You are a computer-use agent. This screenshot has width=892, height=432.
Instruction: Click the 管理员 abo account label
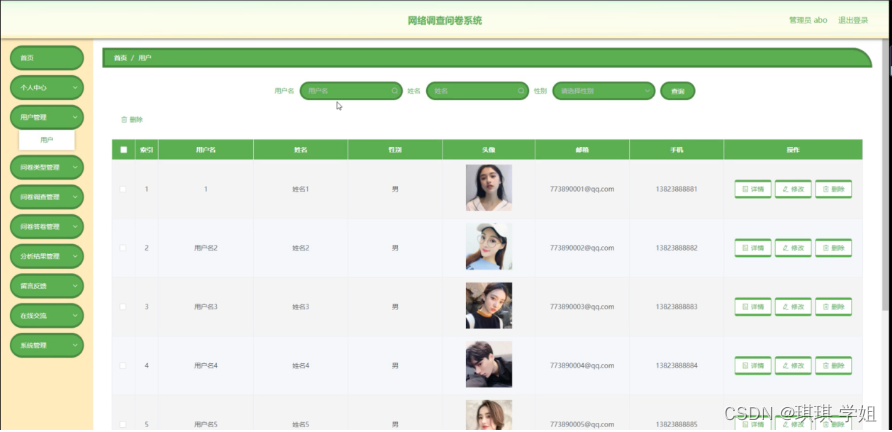[x=808, y=20]
